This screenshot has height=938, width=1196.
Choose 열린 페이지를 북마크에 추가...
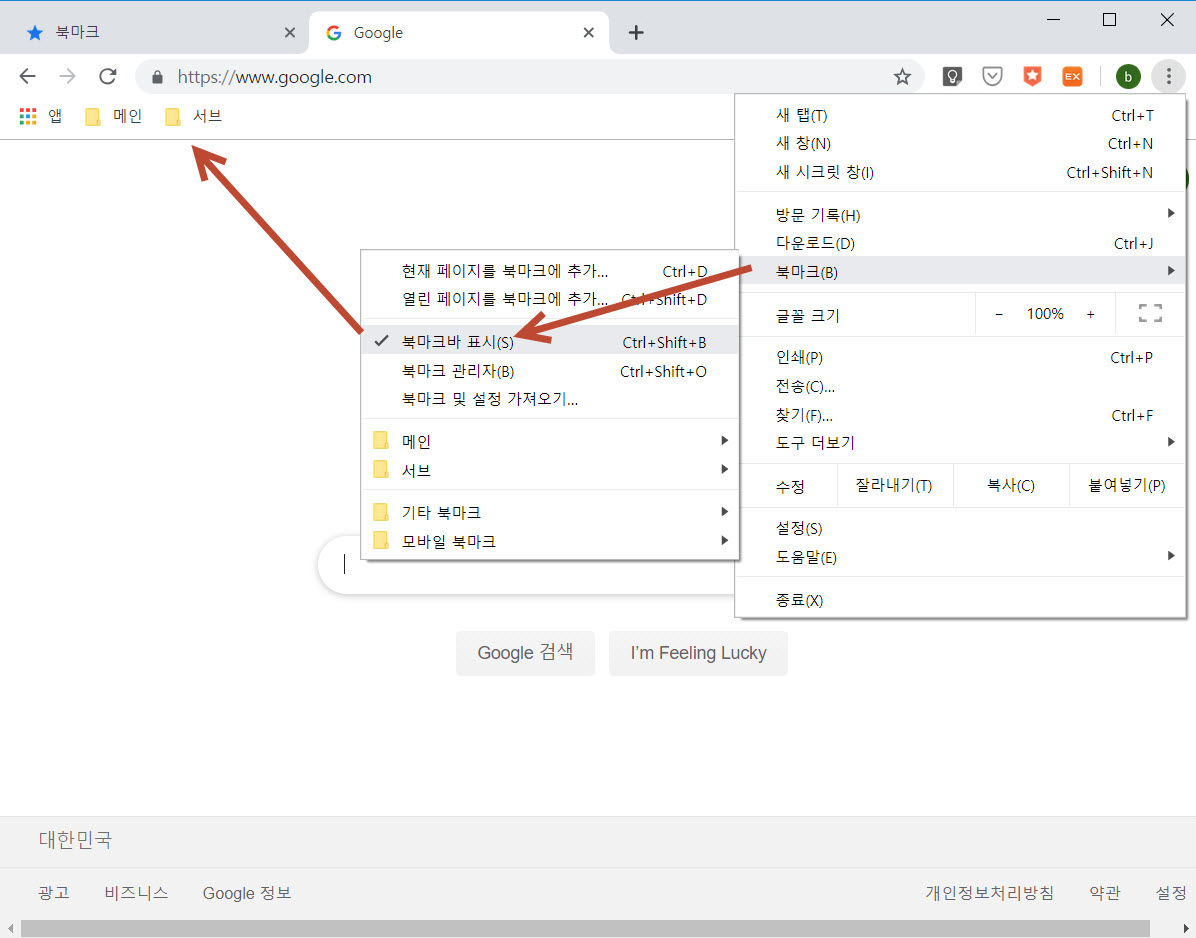[x=549, y=299]
